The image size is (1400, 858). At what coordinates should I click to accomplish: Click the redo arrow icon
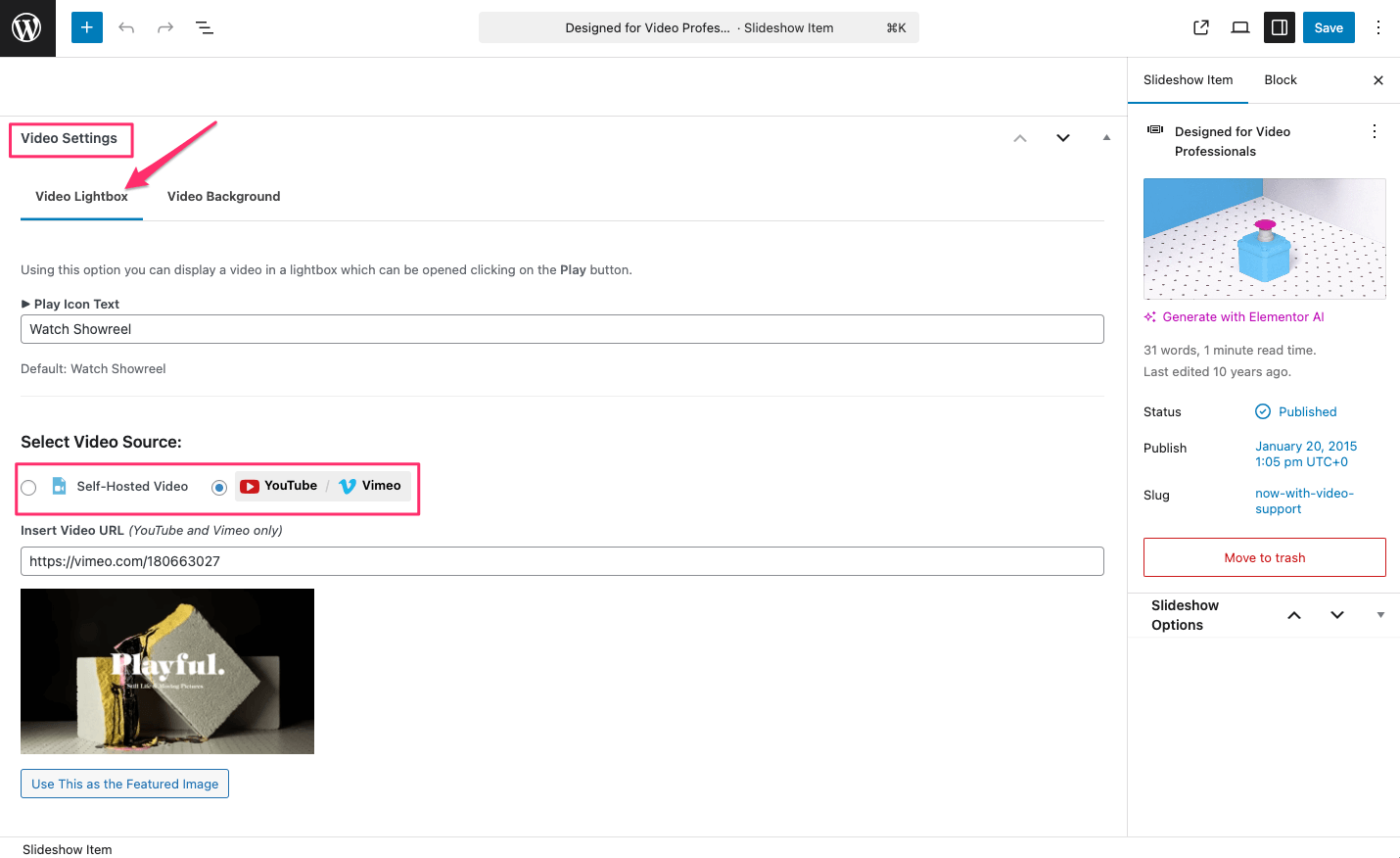click(165, 27)
